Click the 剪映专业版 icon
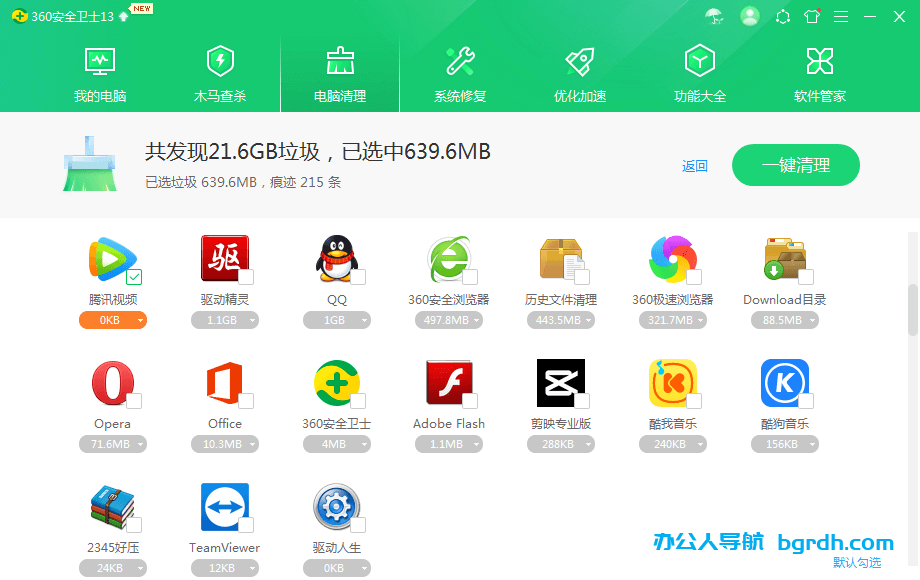Screen dimensions: 920x580 click(561, 383)
